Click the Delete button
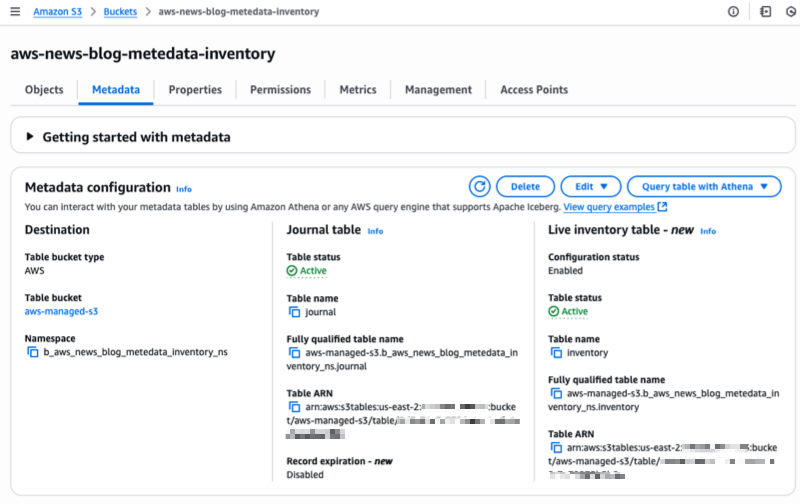This screenshot has width=800, height=504. [x=526, y=187]
